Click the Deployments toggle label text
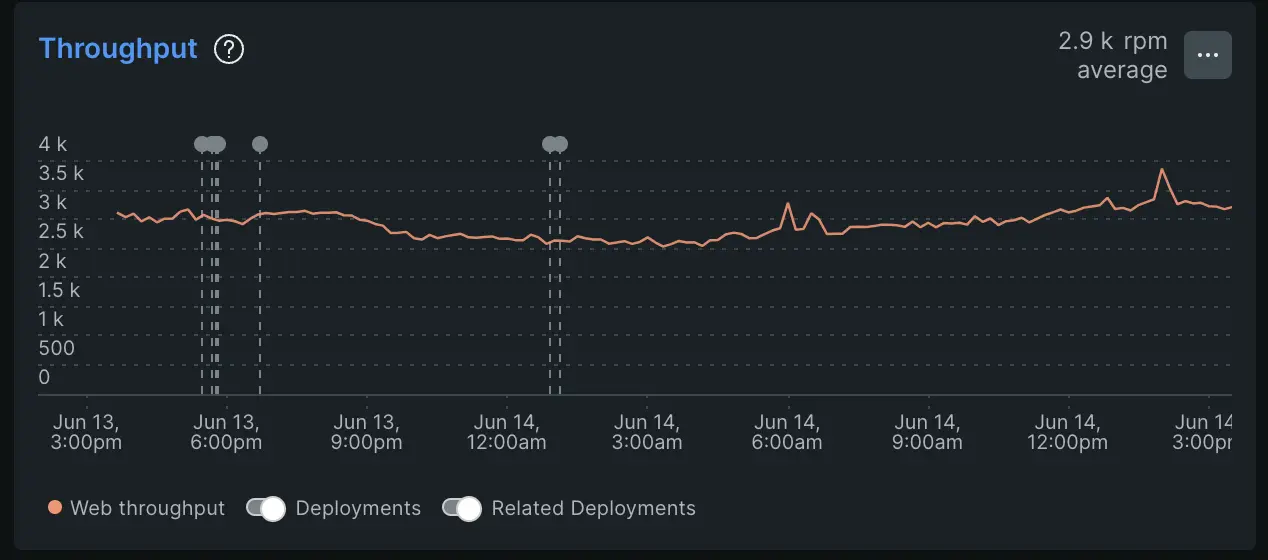 click(x=358, y=508)
